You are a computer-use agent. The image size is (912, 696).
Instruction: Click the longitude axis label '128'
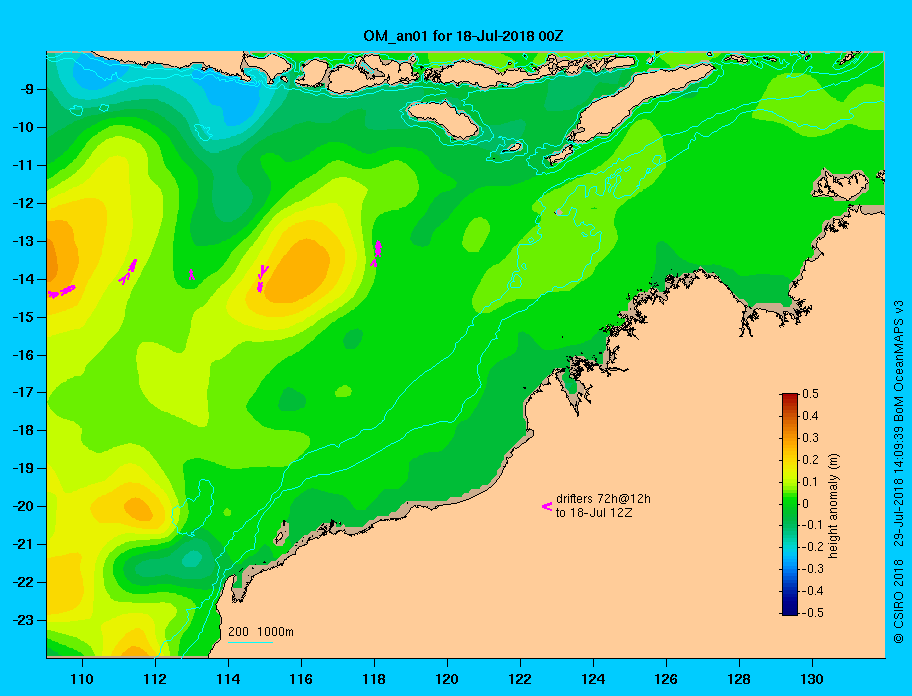tap(739, 679)
